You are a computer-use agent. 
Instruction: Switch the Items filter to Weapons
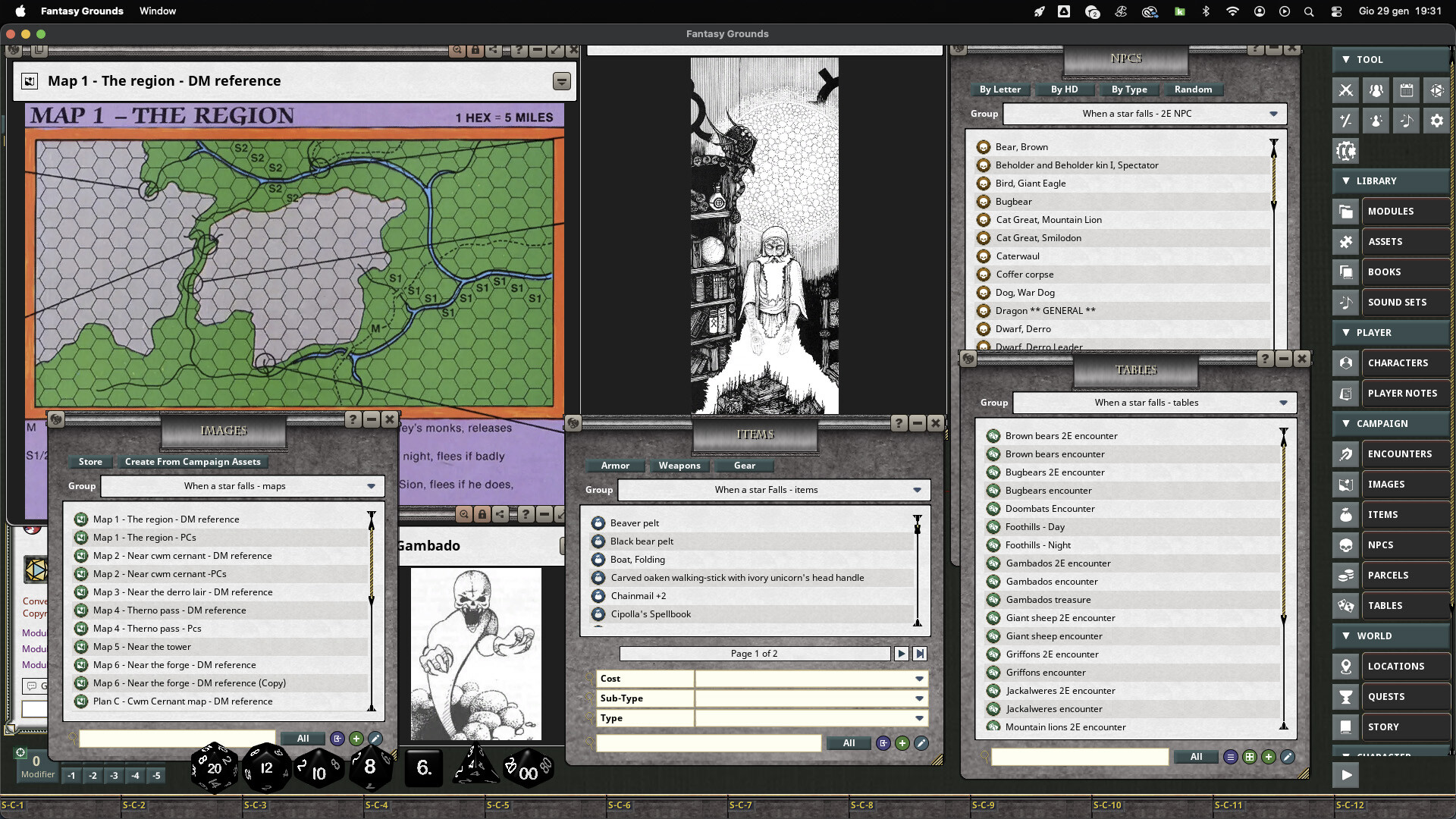(x=679, y=466)
